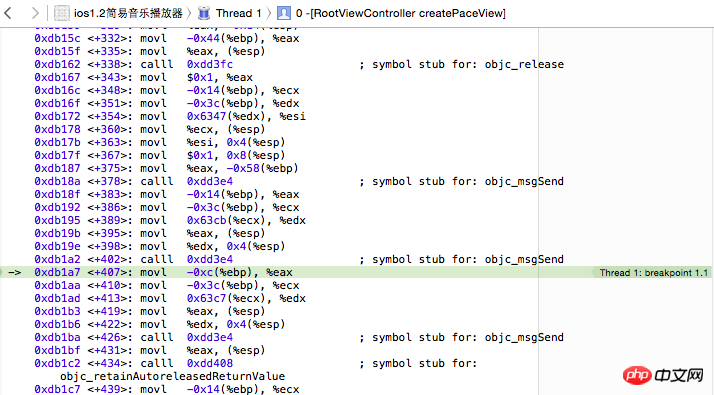The height and width of the screenshot is (395, 714).
Task: Select address 0xdb15c at offset +332
Action: click(57, 38)
